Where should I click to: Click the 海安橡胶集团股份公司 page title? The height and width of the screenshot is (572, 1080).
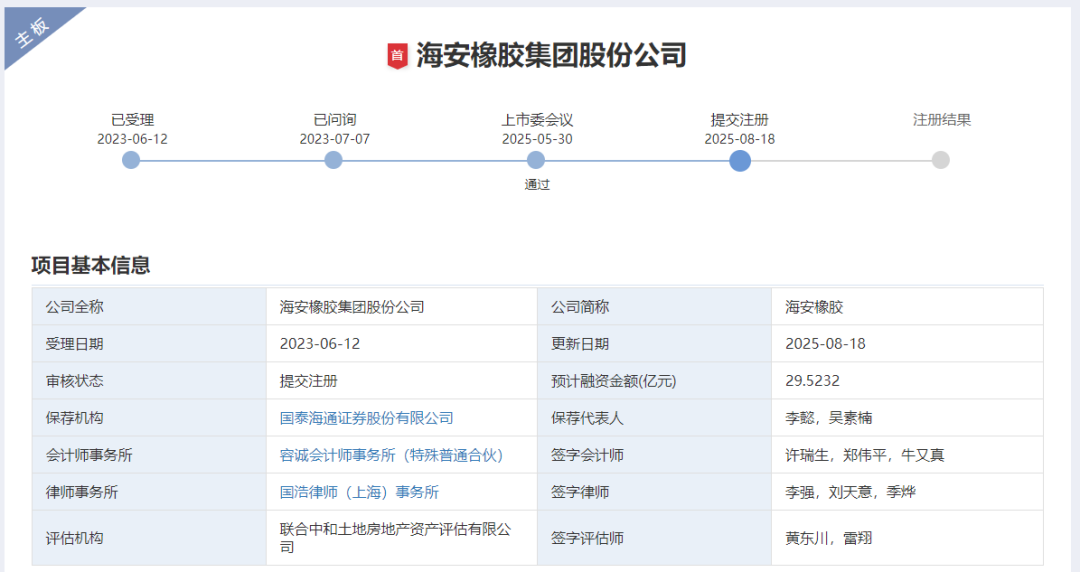point(551,56)
